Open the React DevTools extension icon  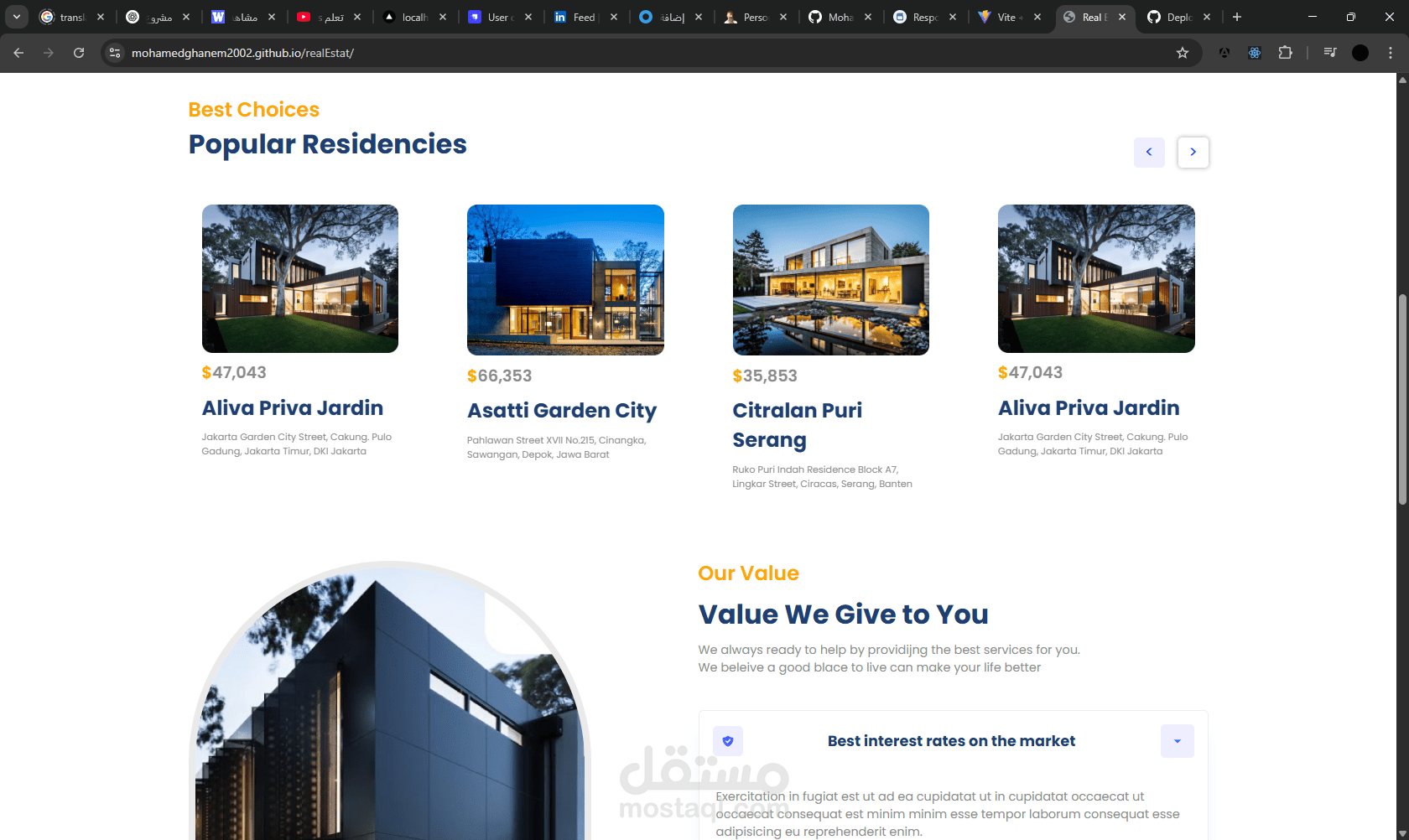1254,53
